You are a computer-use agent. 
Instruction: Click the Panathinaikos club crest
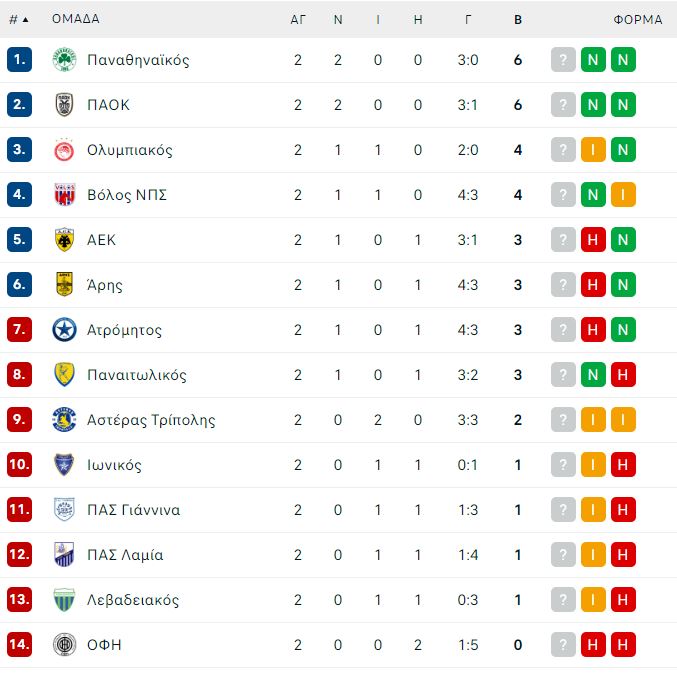[x=64, y=60]
